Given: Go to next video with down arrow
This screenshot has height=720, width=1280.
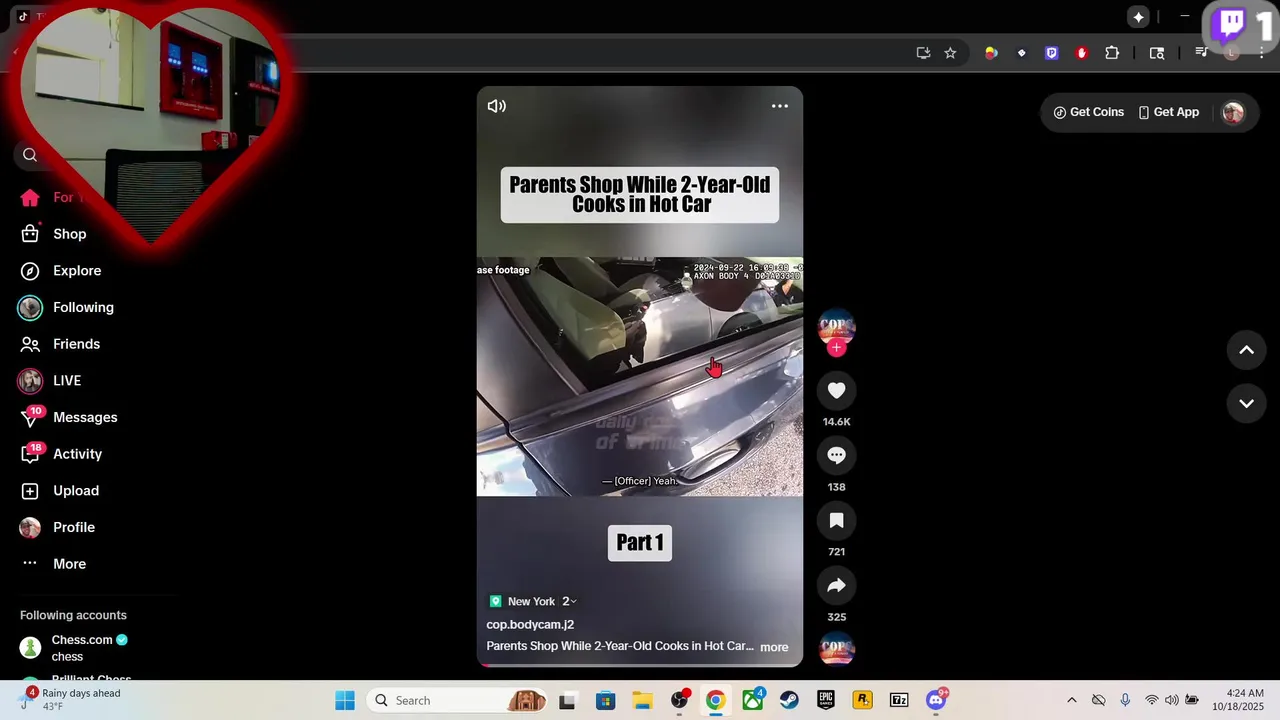Looking at the screenshot, I should pos(1246,404).
